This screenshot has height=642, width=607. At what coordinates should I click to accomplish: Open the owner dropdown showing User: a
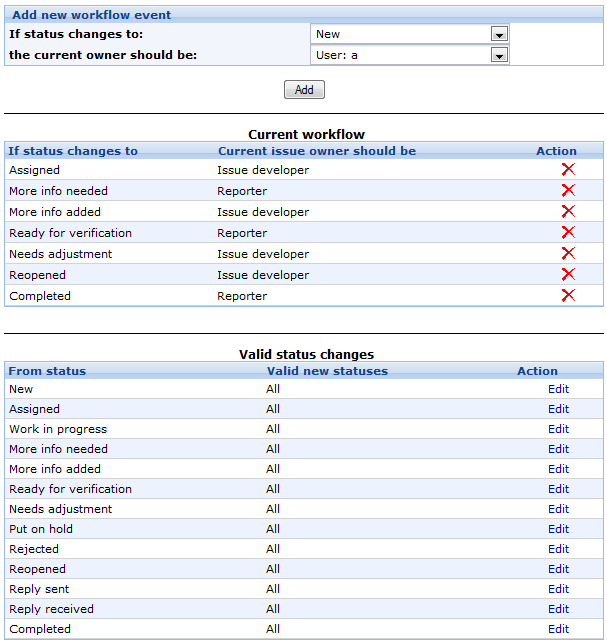[410, 55]
